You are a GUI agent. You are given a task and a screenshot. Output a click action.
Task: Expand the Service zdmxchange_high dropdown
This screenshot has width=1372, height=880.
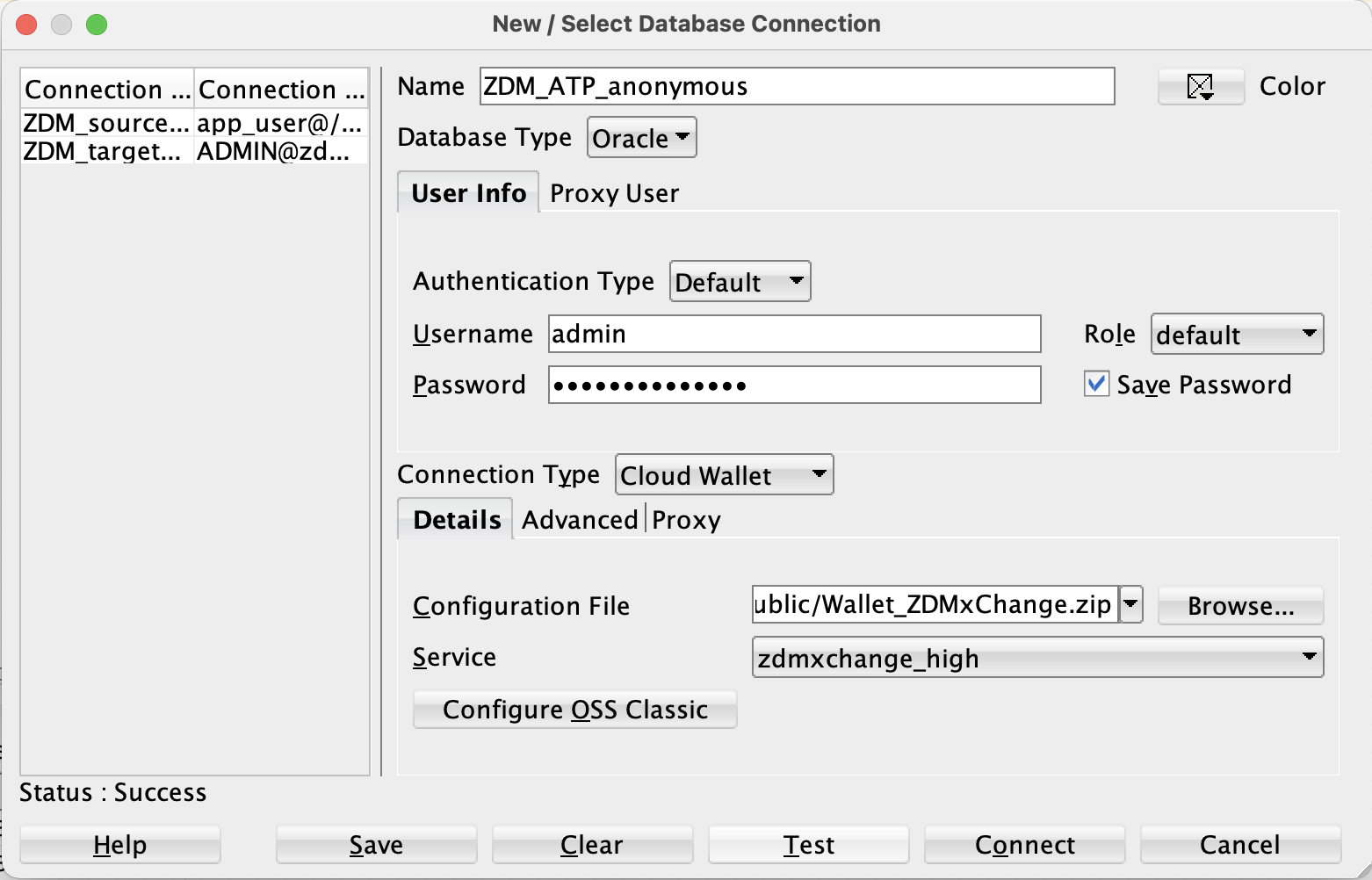click(1036, 658)
